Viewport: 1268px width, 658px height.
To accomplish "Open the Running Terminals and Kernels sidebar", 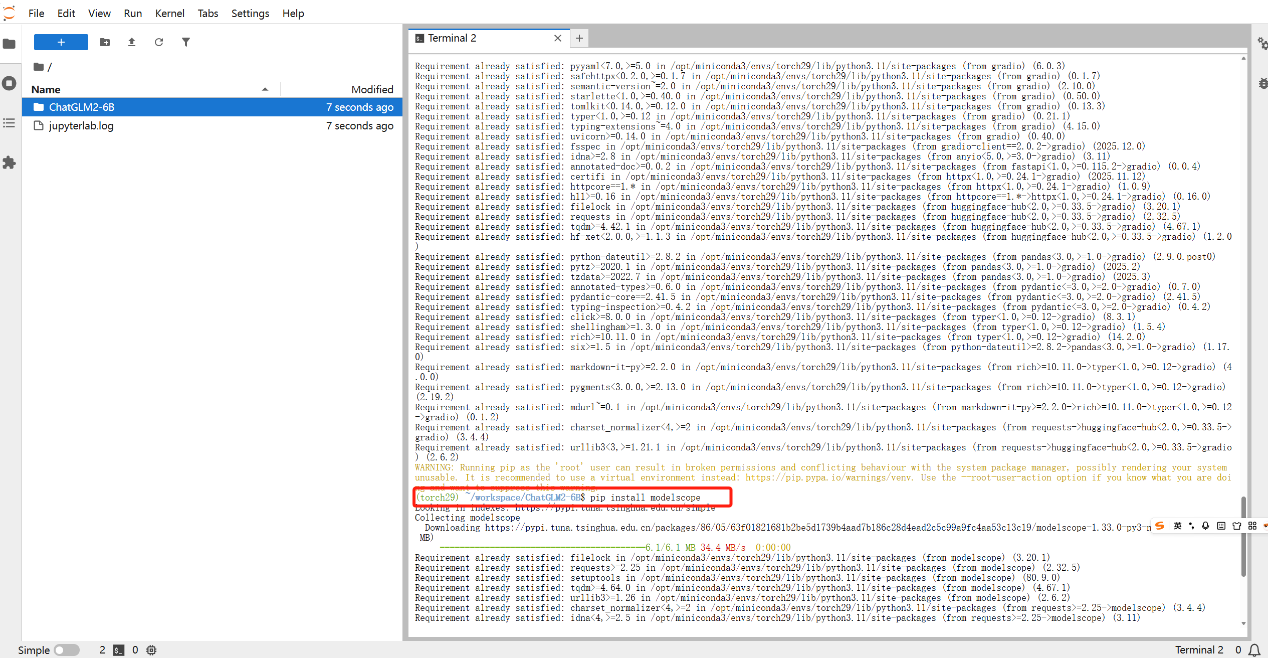I will [9, 83].
